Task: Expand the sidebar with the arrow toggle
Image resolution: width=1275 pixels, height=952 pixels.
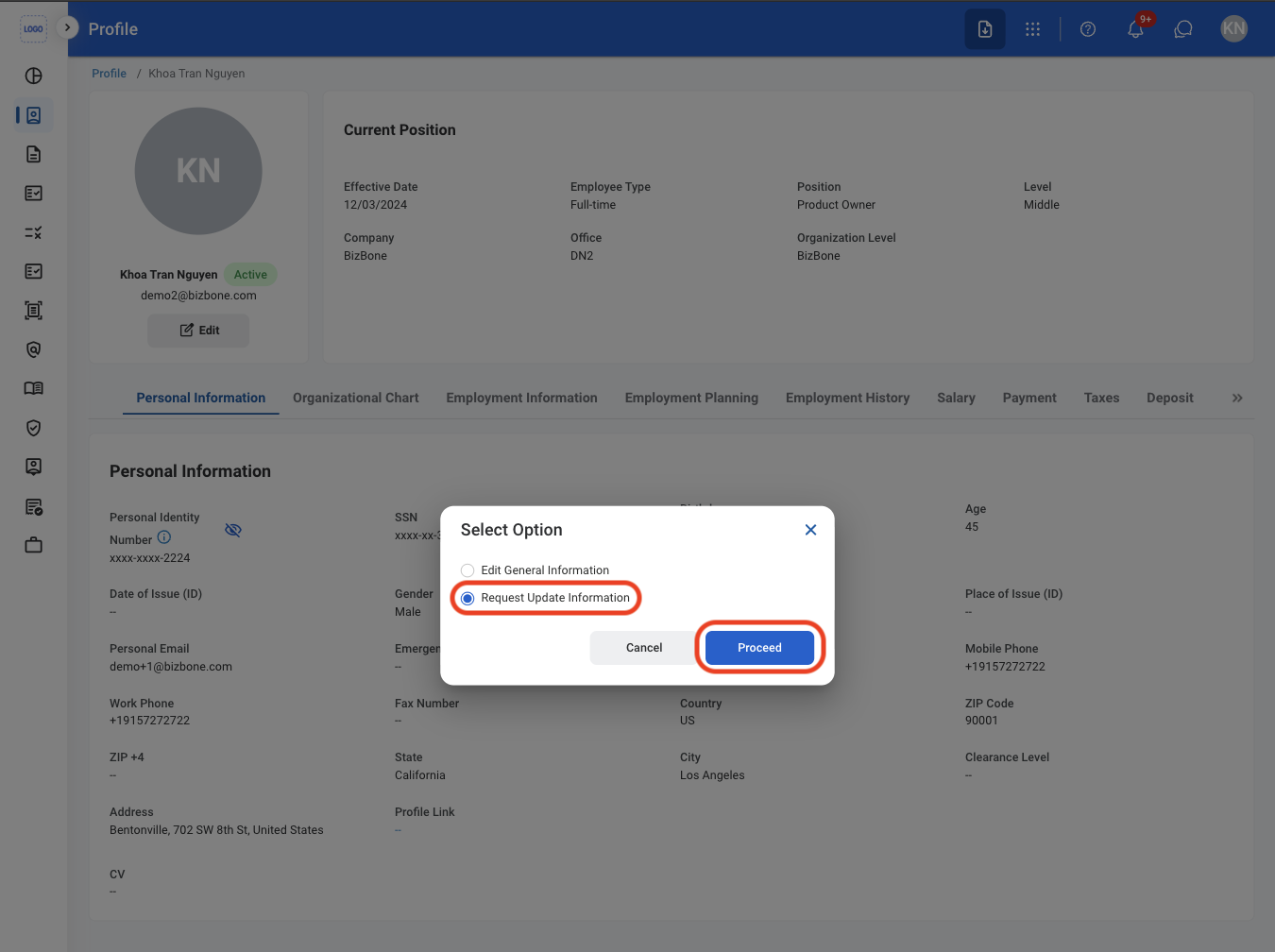Action: (67, 27)
